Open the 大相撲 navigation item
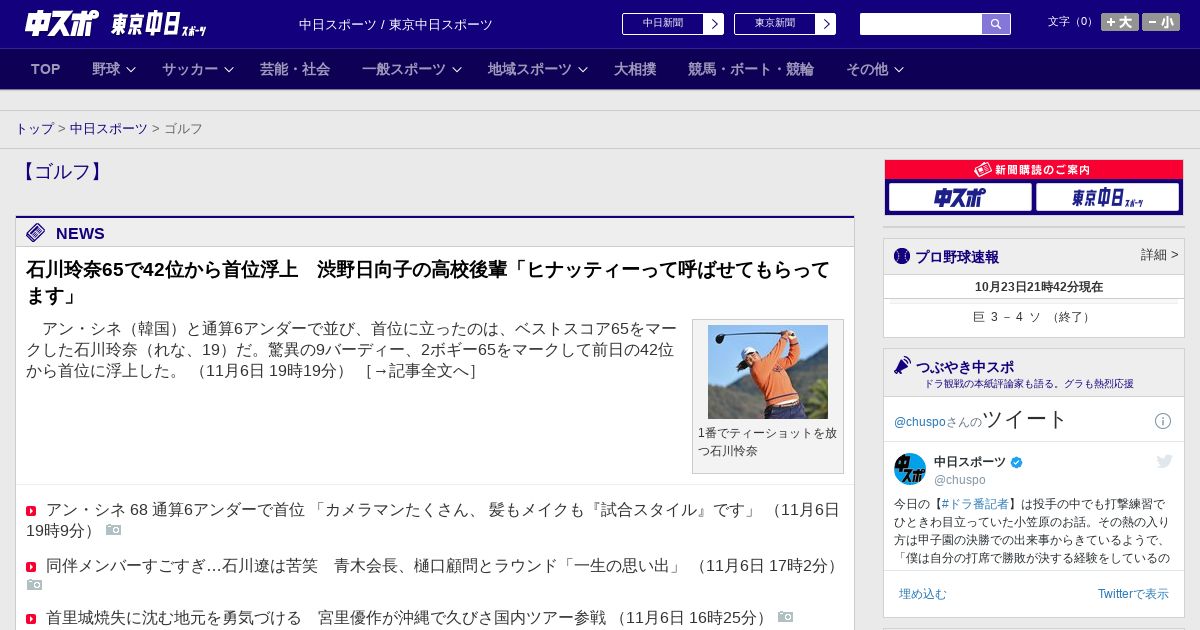This screenshot has height=630, width=1200. click(x=635, y=69)
